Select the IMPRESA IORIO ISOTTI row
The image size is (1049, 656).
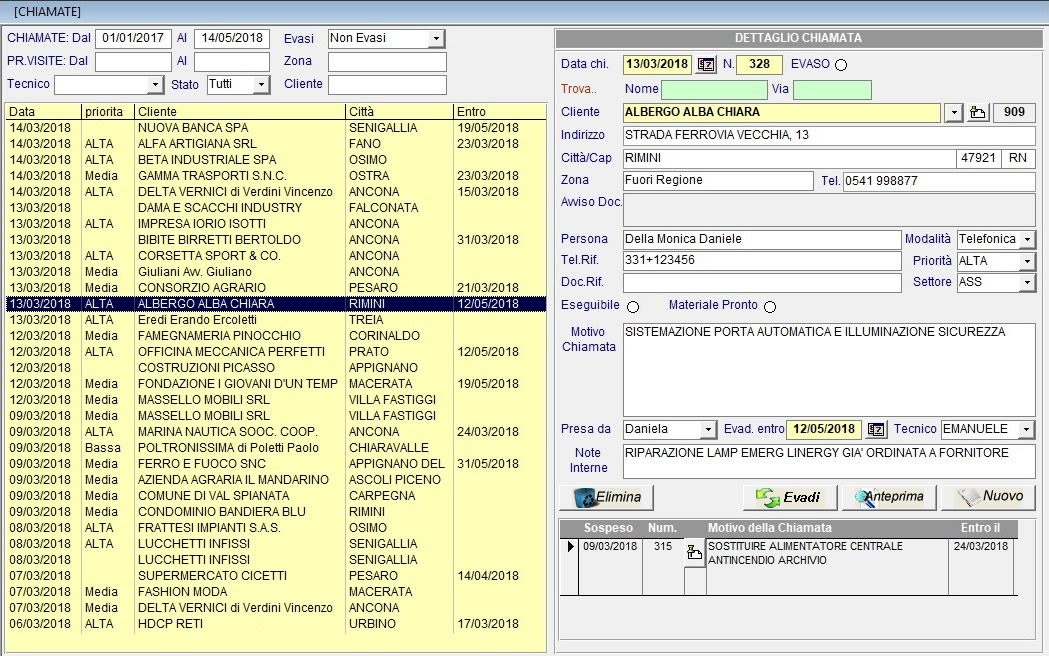(276, 224)
